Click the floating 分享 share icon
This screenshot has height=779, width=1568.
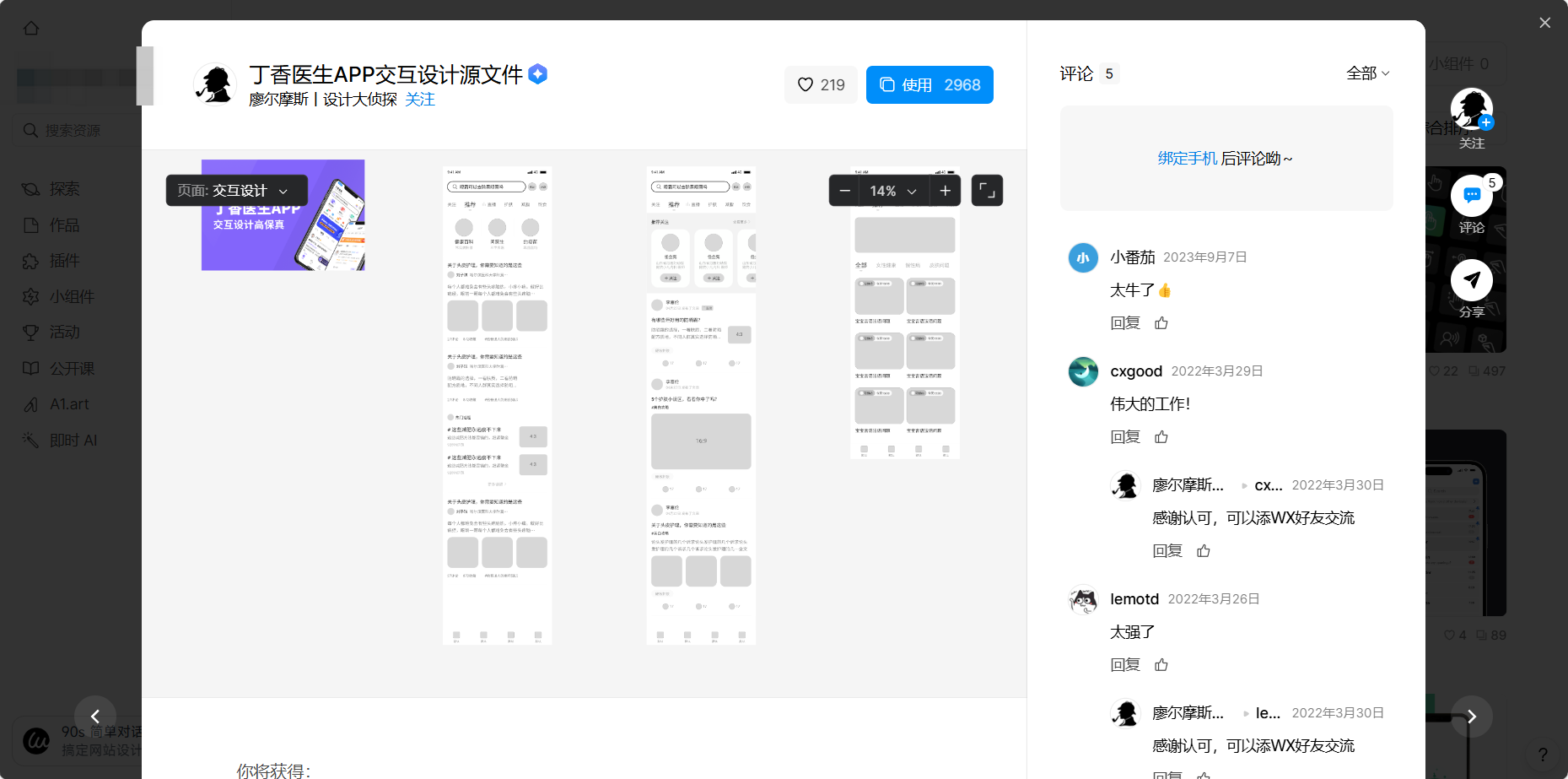point(1472,280)
